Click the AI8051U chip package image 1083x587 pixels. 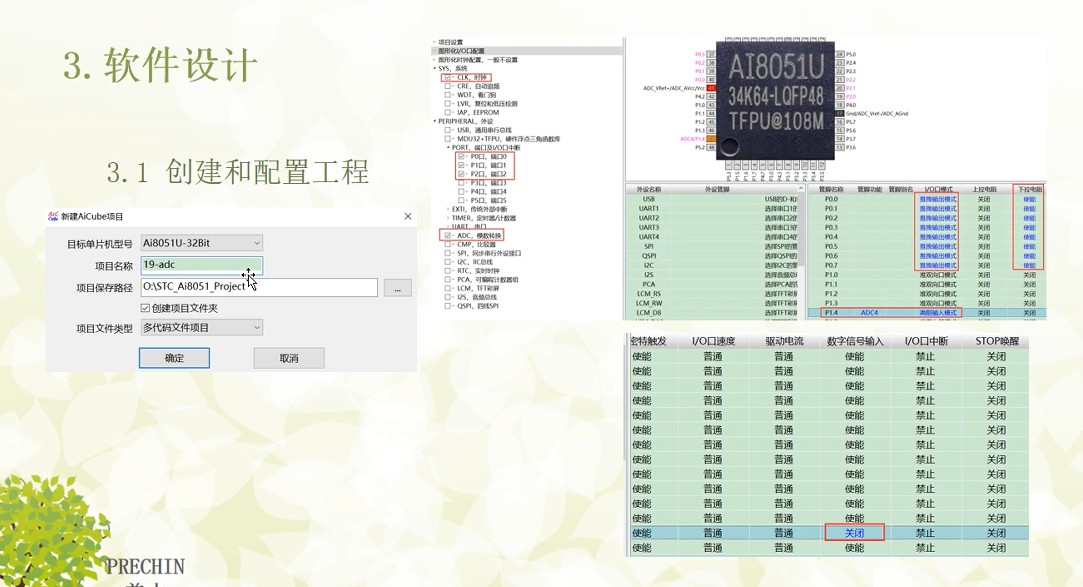[x=775, y=98]
